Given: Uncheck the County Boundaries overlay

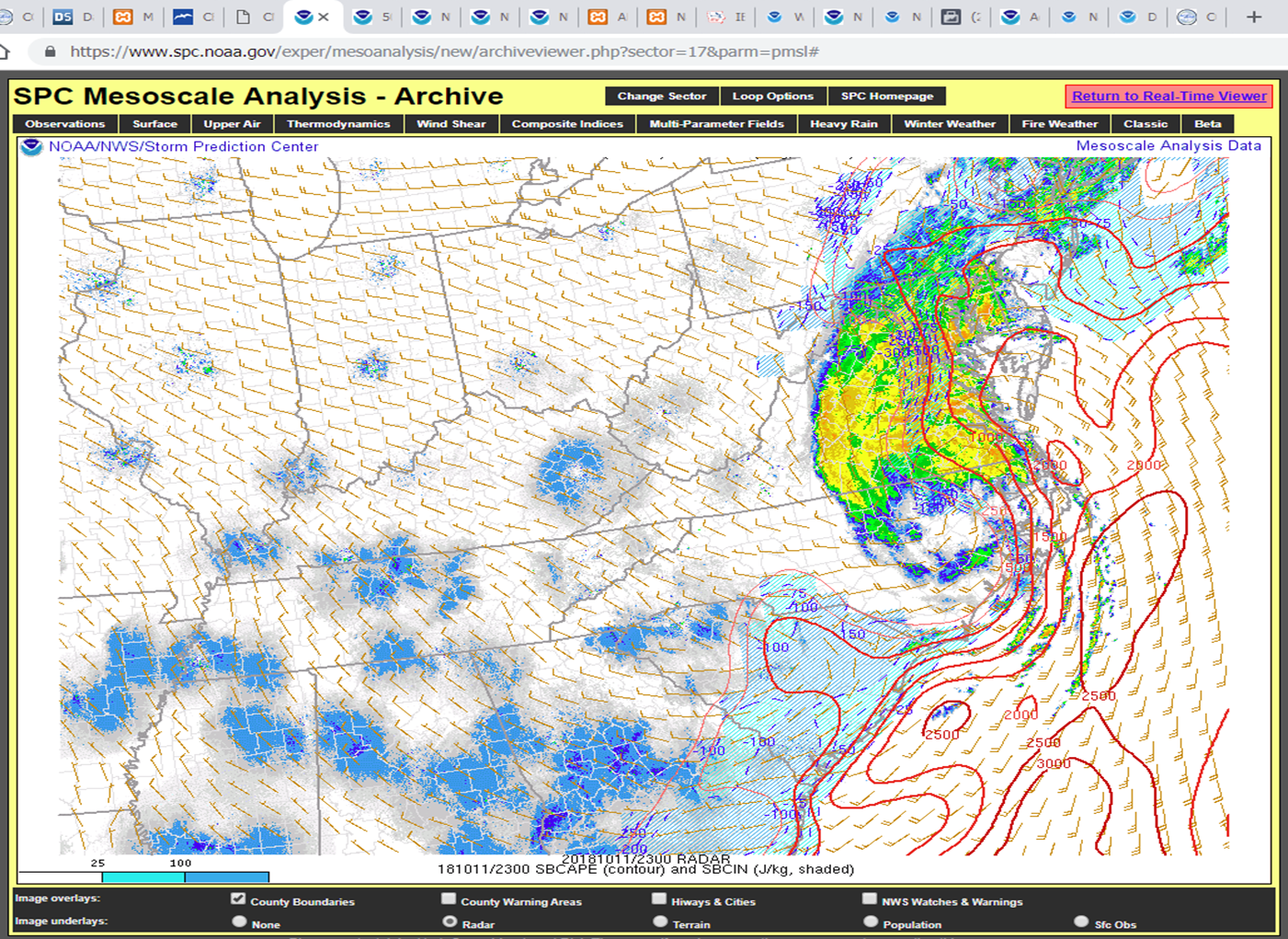Looking at the screenshot, I should [239, 899].
